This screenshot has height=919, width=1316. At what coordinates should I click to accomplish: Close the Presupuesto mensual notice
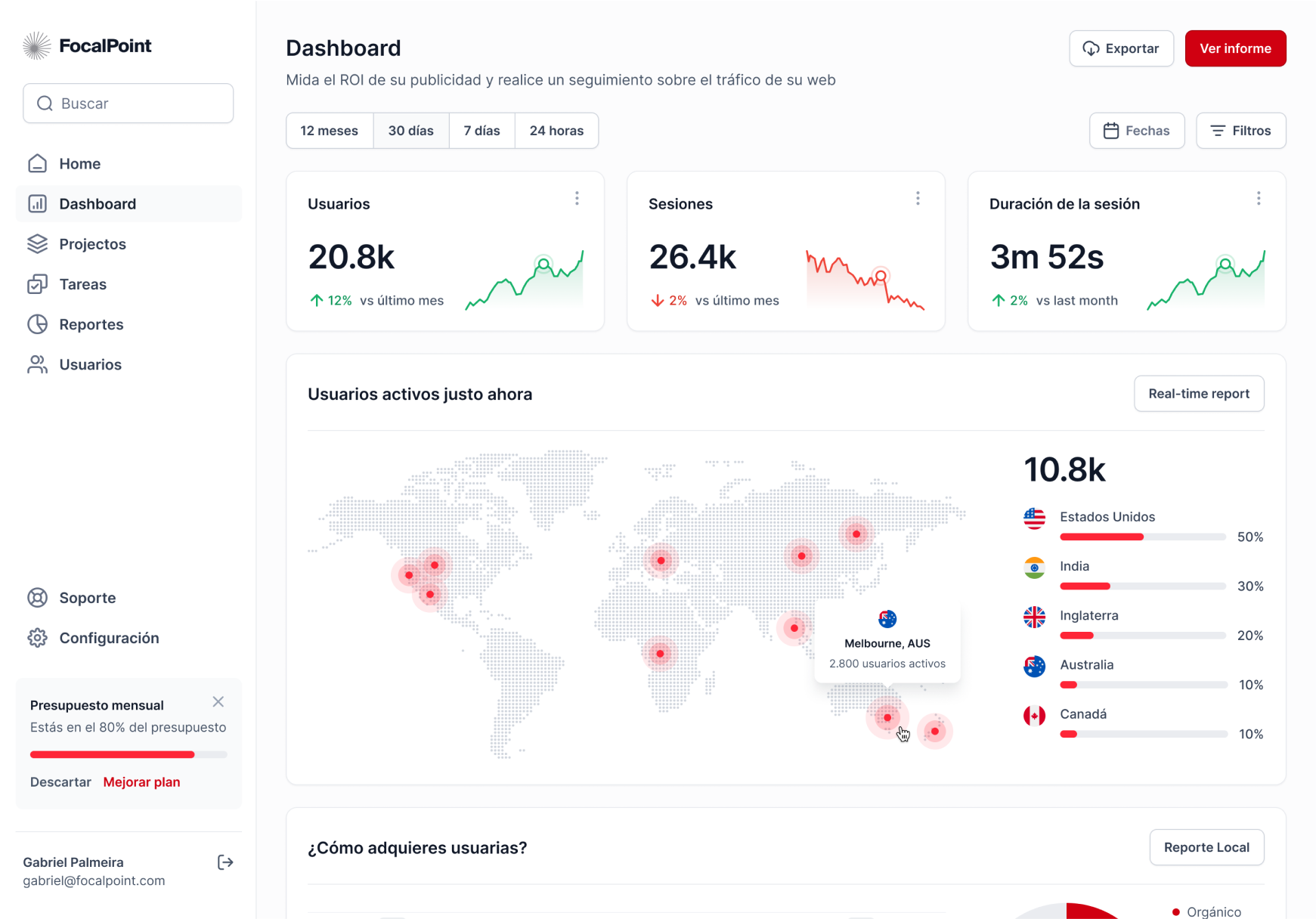(218, 702)
